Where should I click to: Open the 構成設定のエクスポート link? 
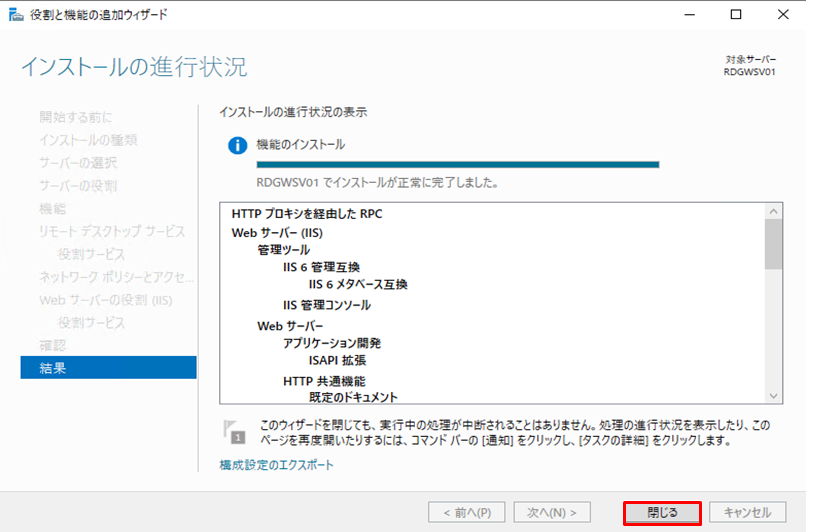277,465
